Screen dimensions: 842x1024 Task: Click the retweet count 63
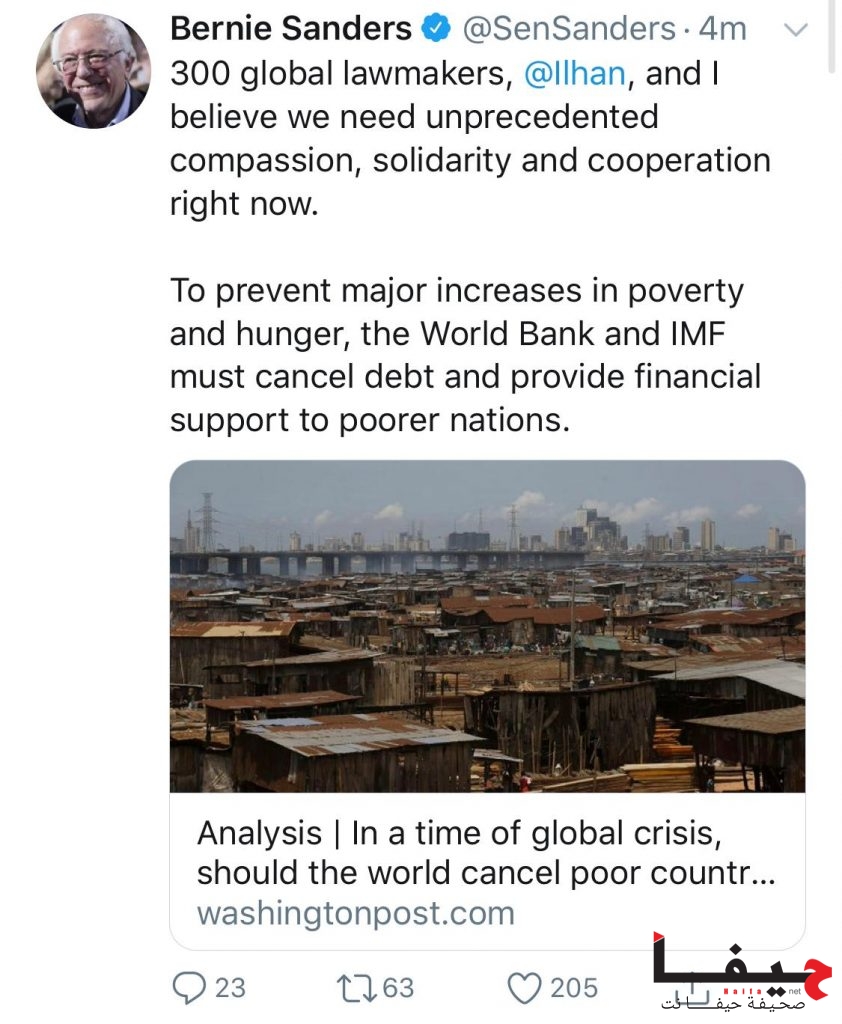tap(398, 987)
